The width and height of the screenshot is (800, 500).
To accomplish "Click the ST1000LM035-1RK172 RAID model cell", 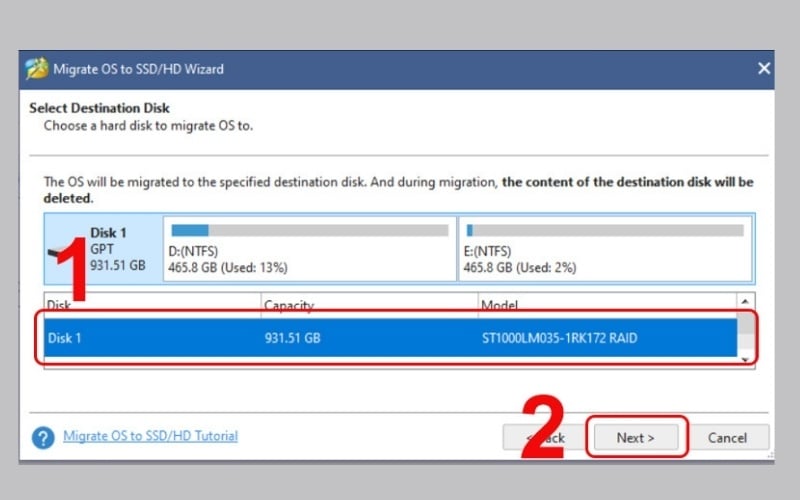I will coord(559,338).
